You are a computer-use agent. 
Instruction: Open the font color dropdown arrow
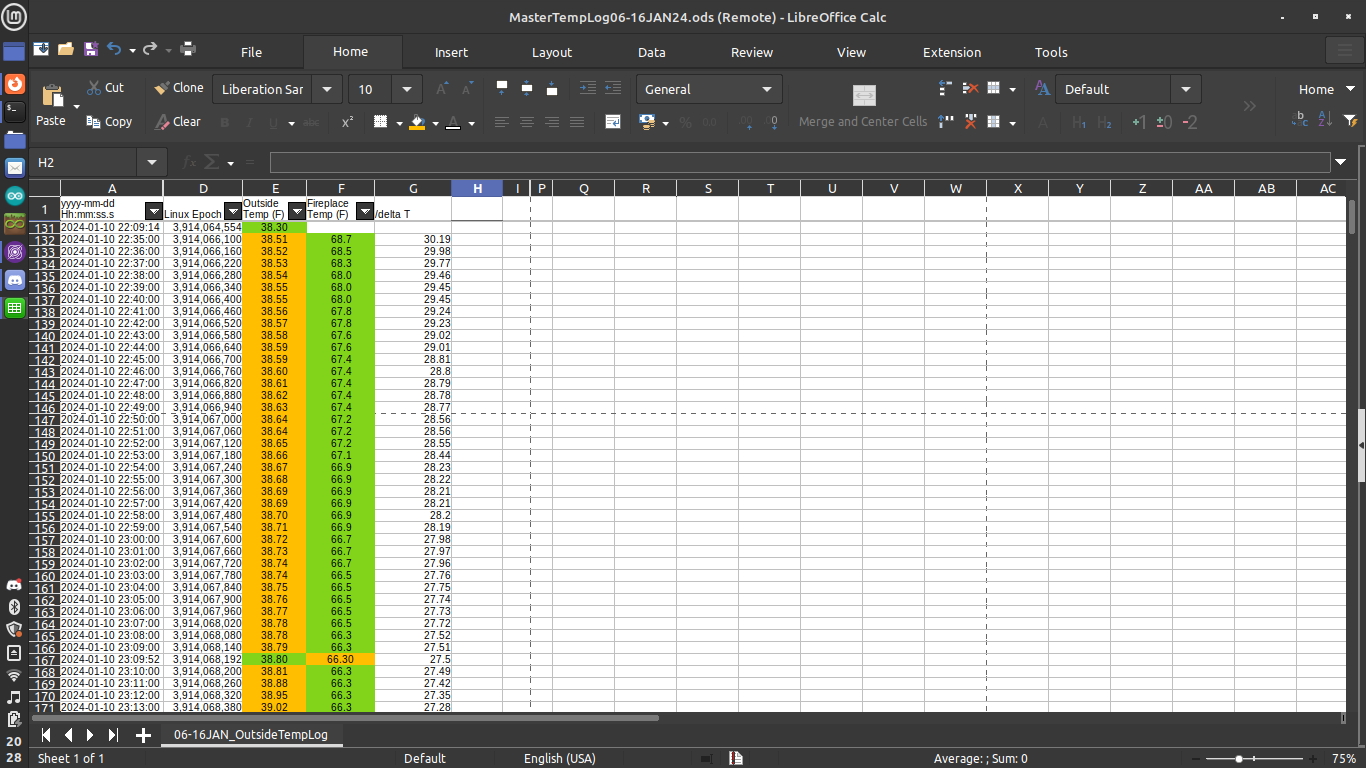point(471,123)
